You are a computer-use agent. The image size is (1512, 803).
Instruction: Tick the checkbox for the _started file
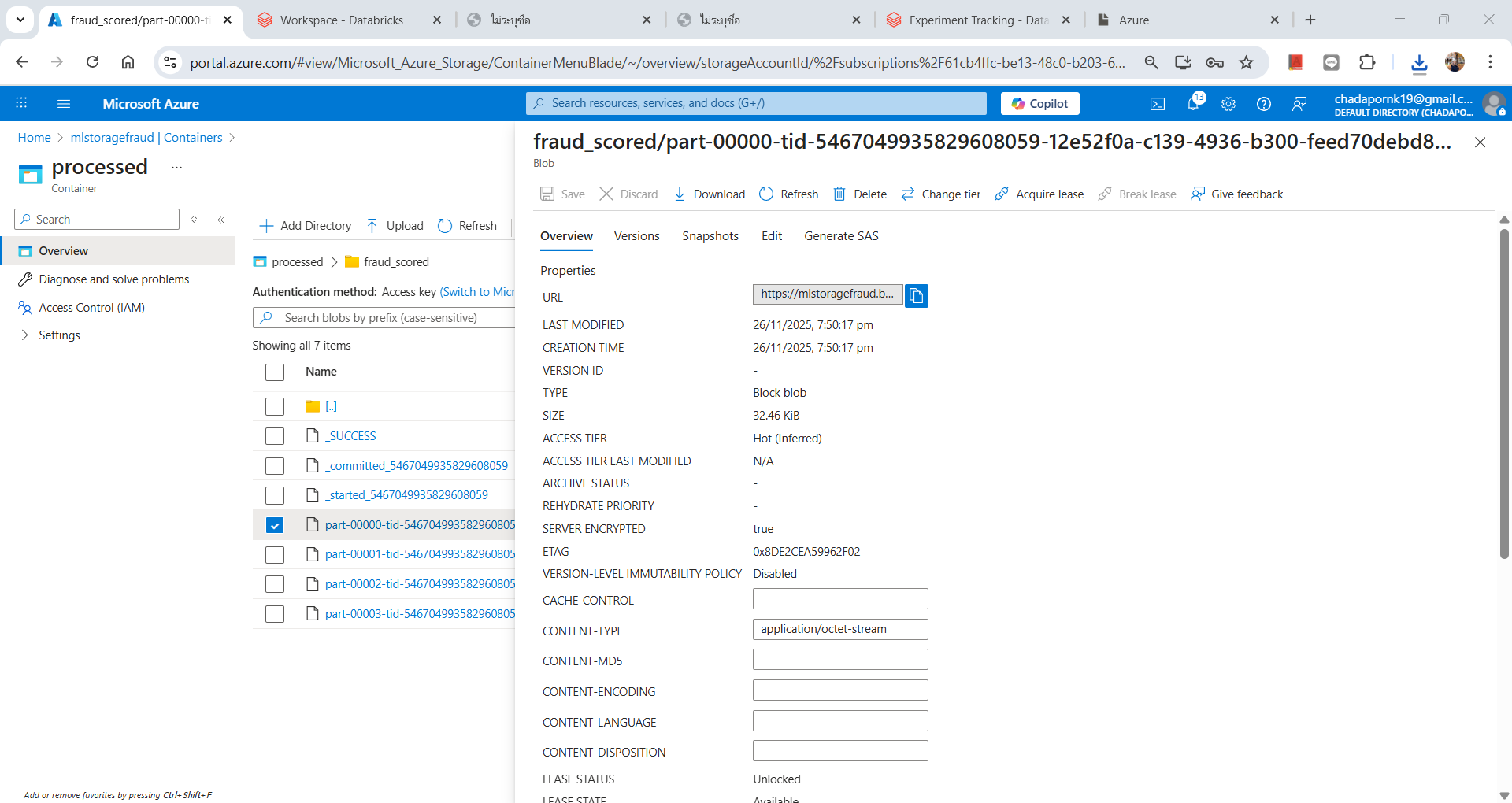tap(275, 495)
